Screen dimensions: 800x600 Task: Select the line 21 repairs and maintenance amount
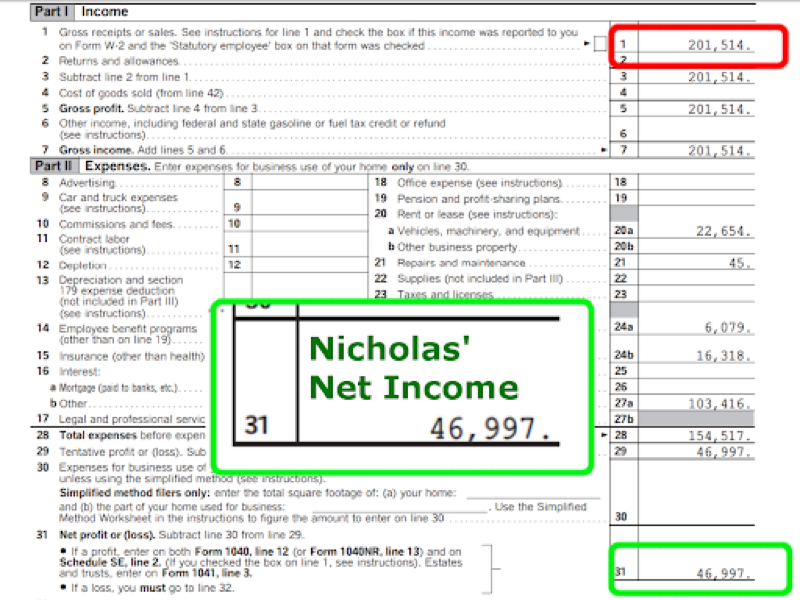click(x=708, y=263)
